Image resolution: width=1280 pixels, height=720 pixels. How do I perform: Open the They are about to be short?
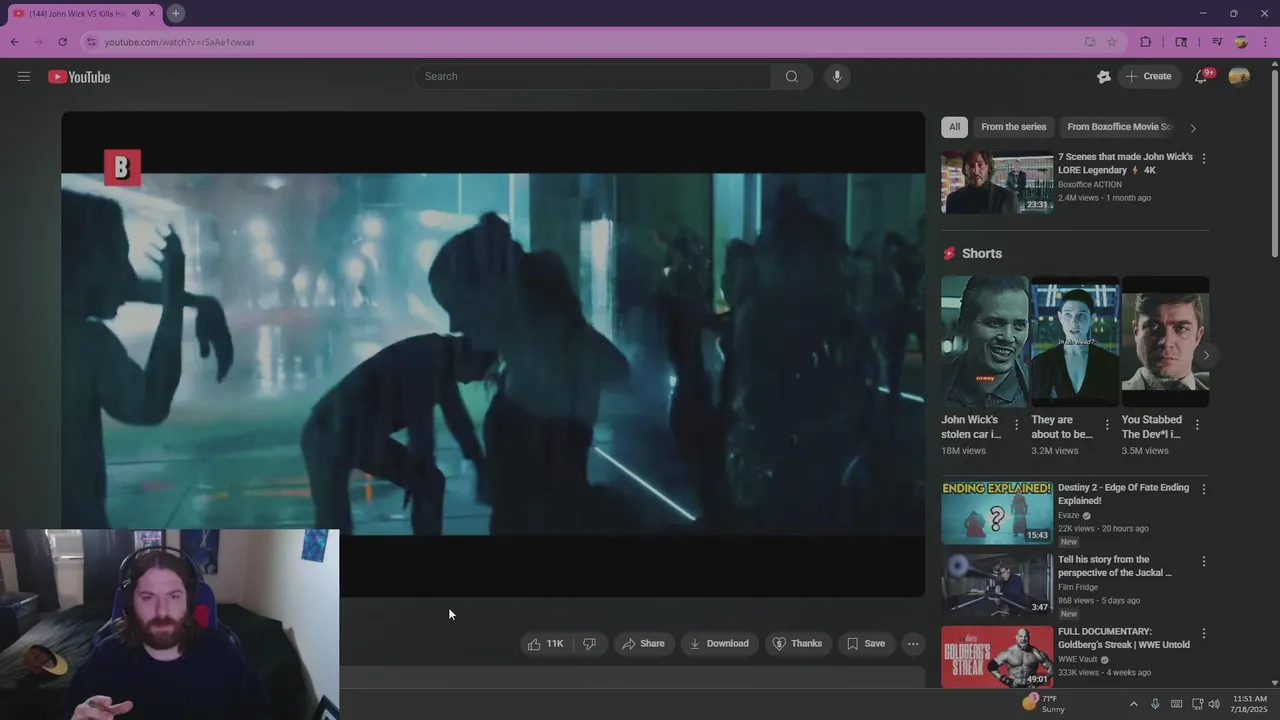pyautogui.click(x=1075, y=341)
